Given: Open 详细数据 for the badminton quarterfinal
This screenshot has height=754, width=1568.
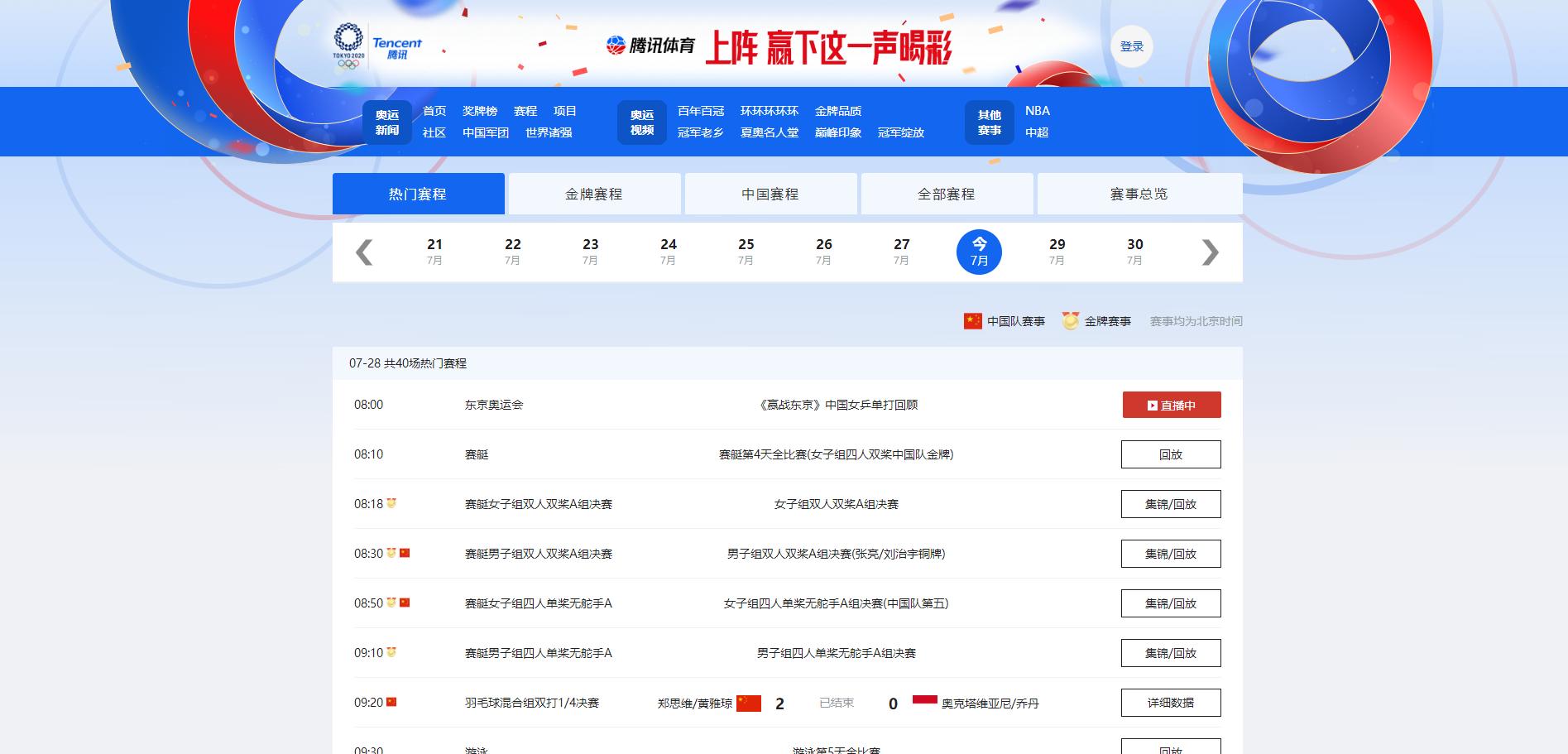Looking at the screenshot, I should pyautogui.click(x=1170, y=702).
